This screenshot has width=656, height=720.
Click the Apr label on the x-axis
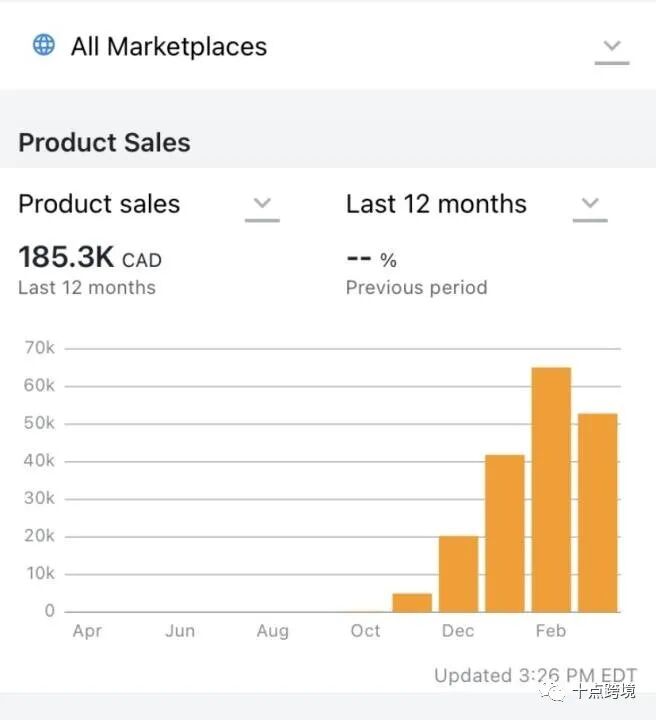coord(87,631)
